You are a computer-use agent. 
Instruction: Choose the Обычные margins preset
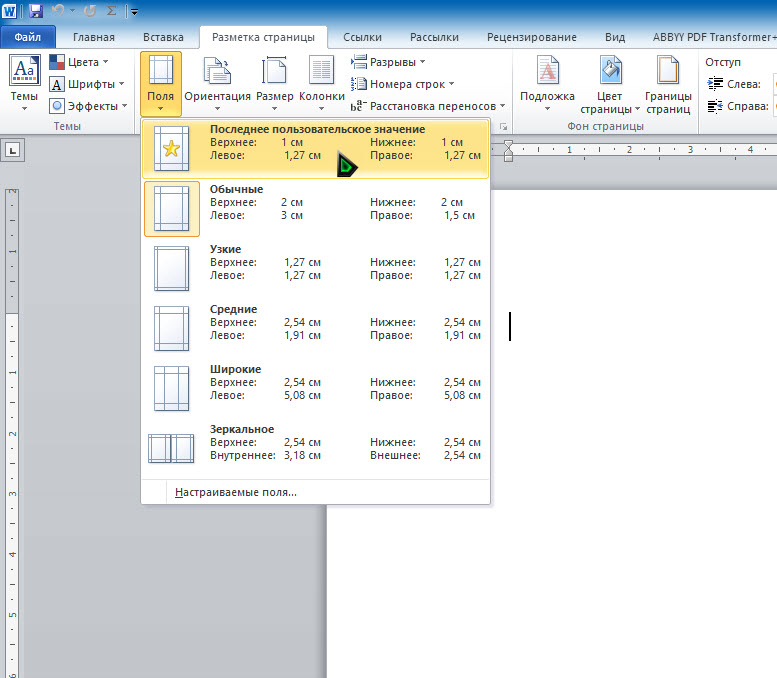tap(316, 209)
